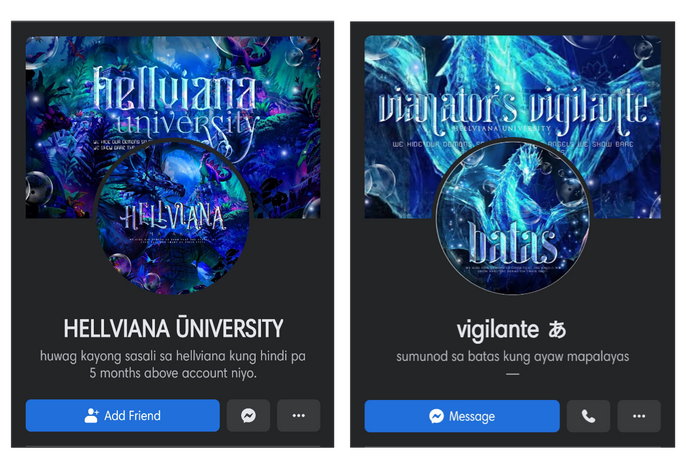Message the vigilante profile
Viewport: 686px width, 469px height.
[462, 416]
